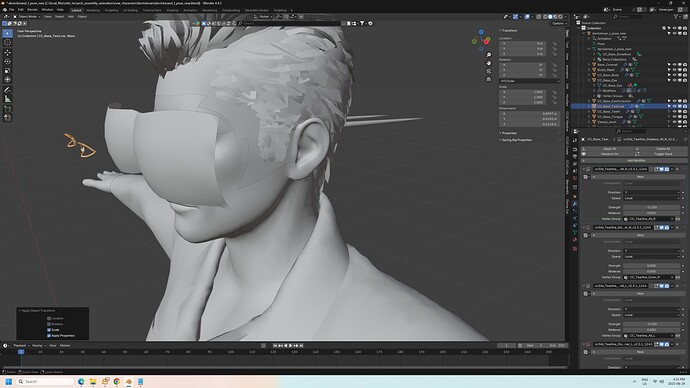Click the Blender logo app menu
This screenshot has width=690, height=388.
(x=4, y=9)
